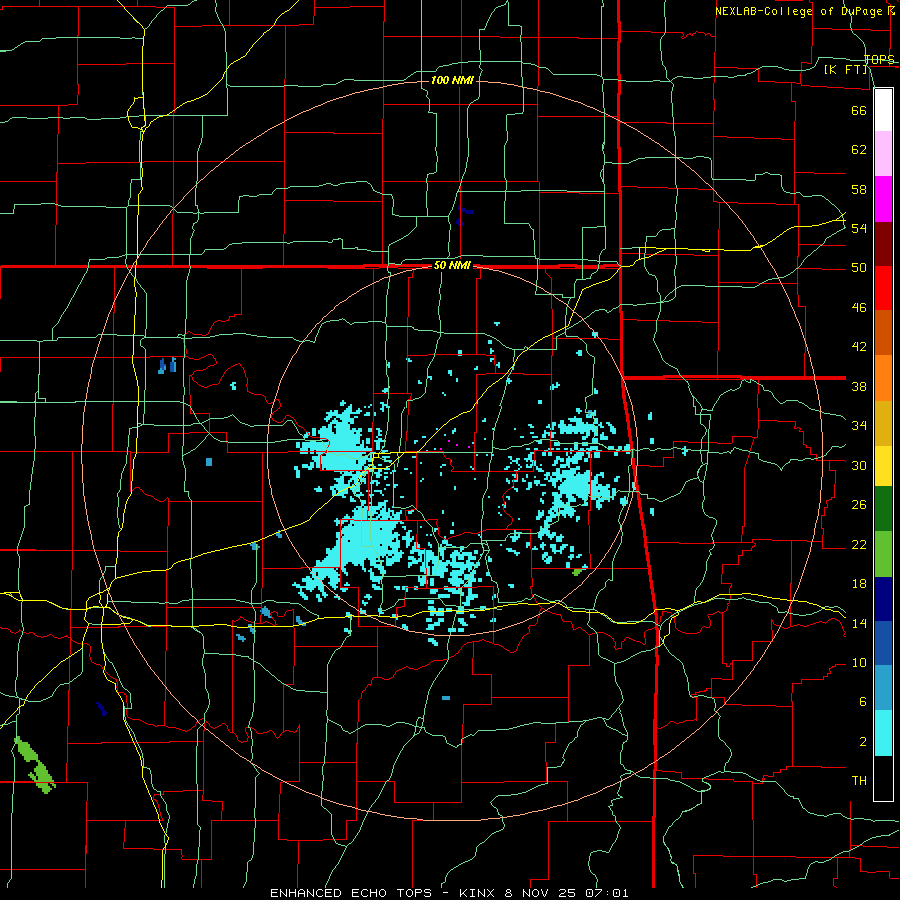Click the 50 NMI range ring label
The image size is (900, 900).
point(452,265)
